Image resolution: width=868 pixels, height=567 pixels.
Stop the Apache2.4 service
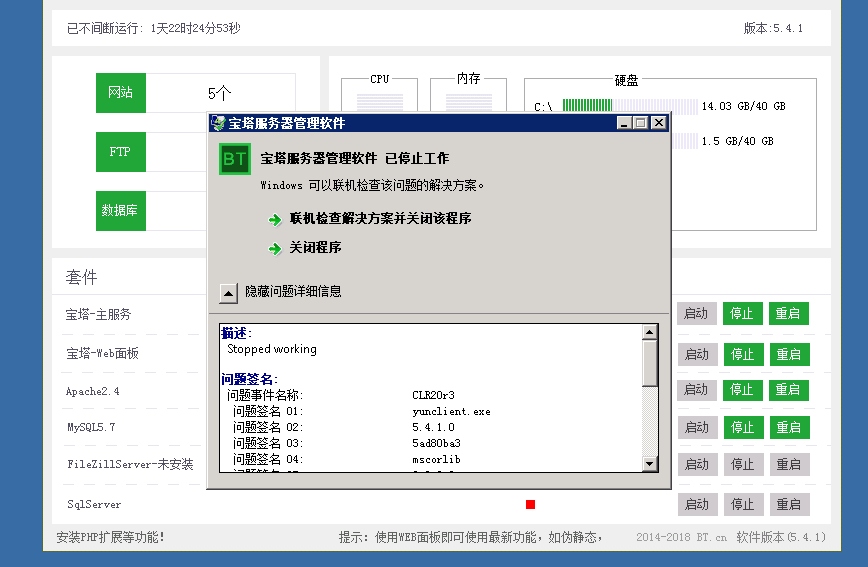(x=742, y=390)
